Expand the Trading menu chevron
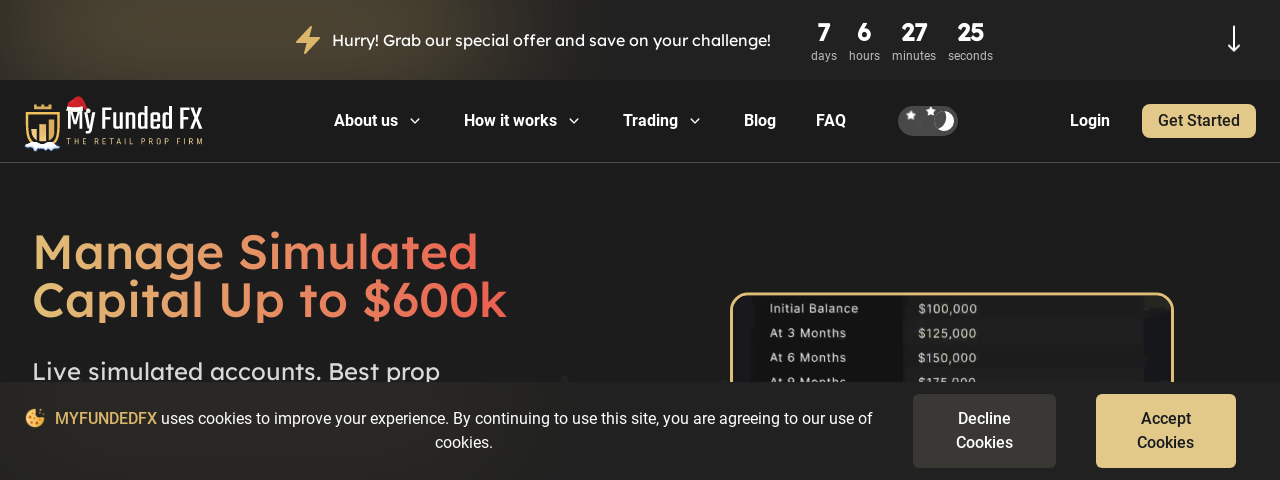 pos(695,121)
